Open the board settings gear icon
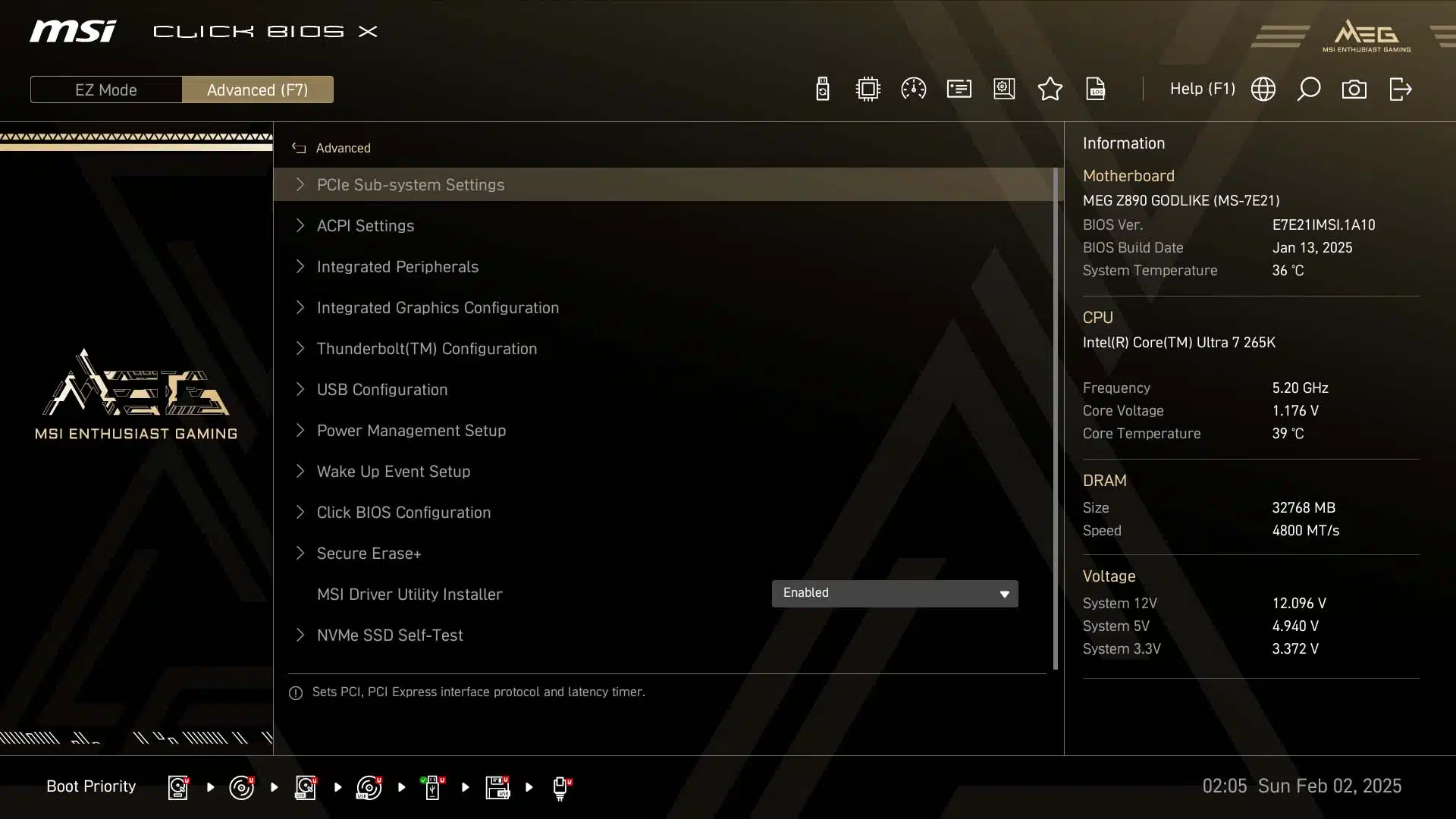This screenshot has width=1456, height=819. point(1004,89)
